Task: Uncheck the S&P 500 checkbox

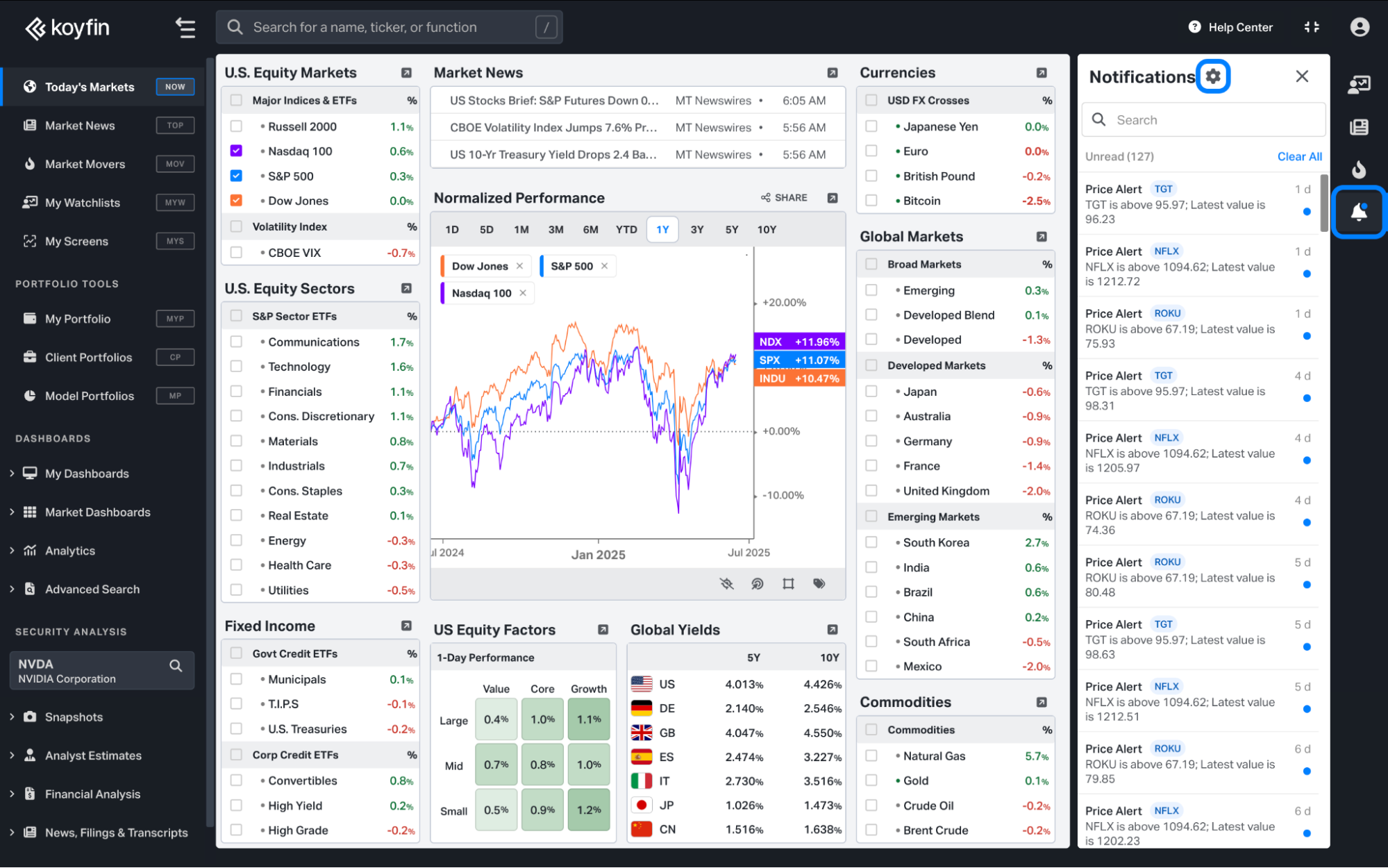Action: point(236,176)
